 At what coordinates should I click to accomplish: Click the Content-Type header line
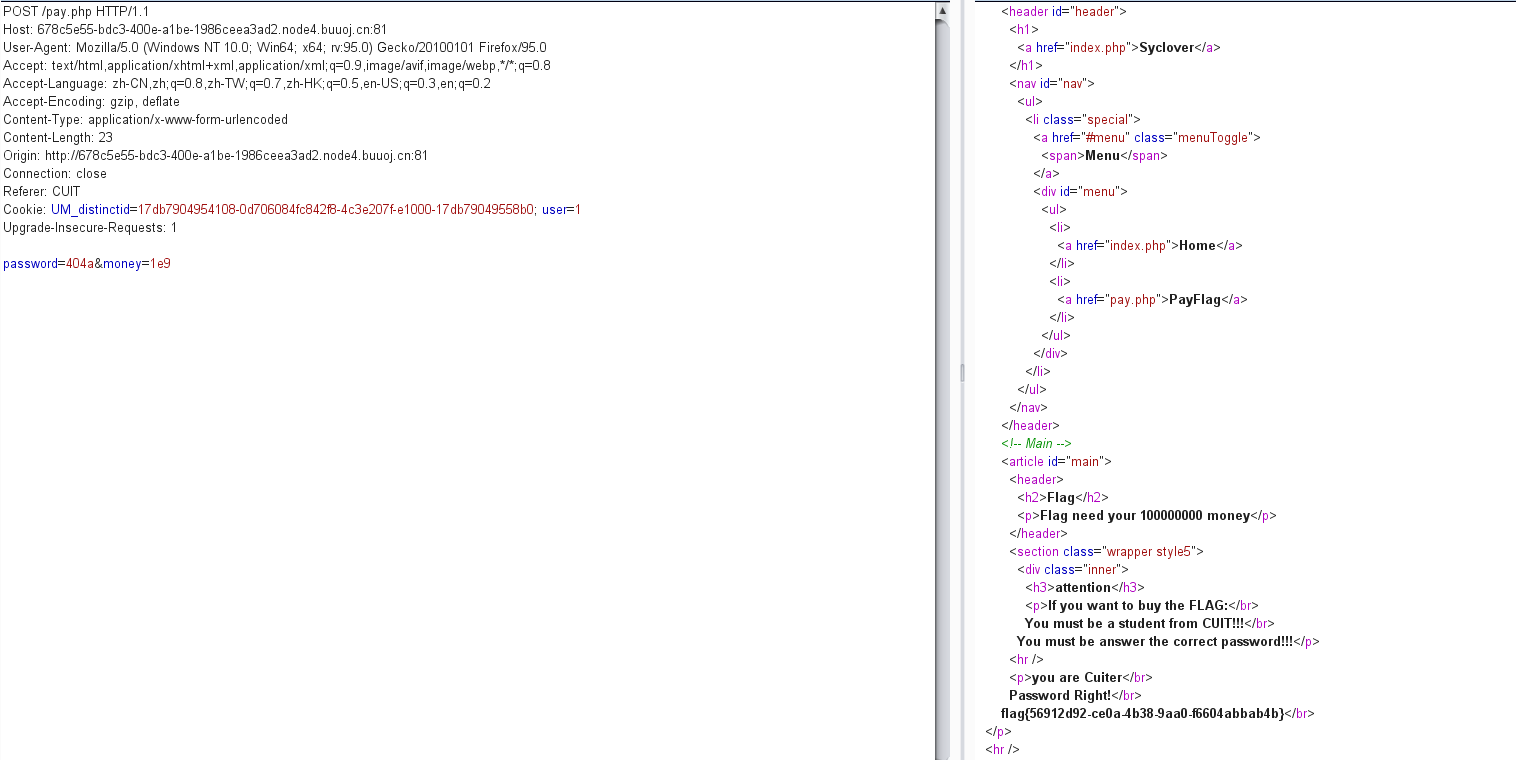click(145, 120)
